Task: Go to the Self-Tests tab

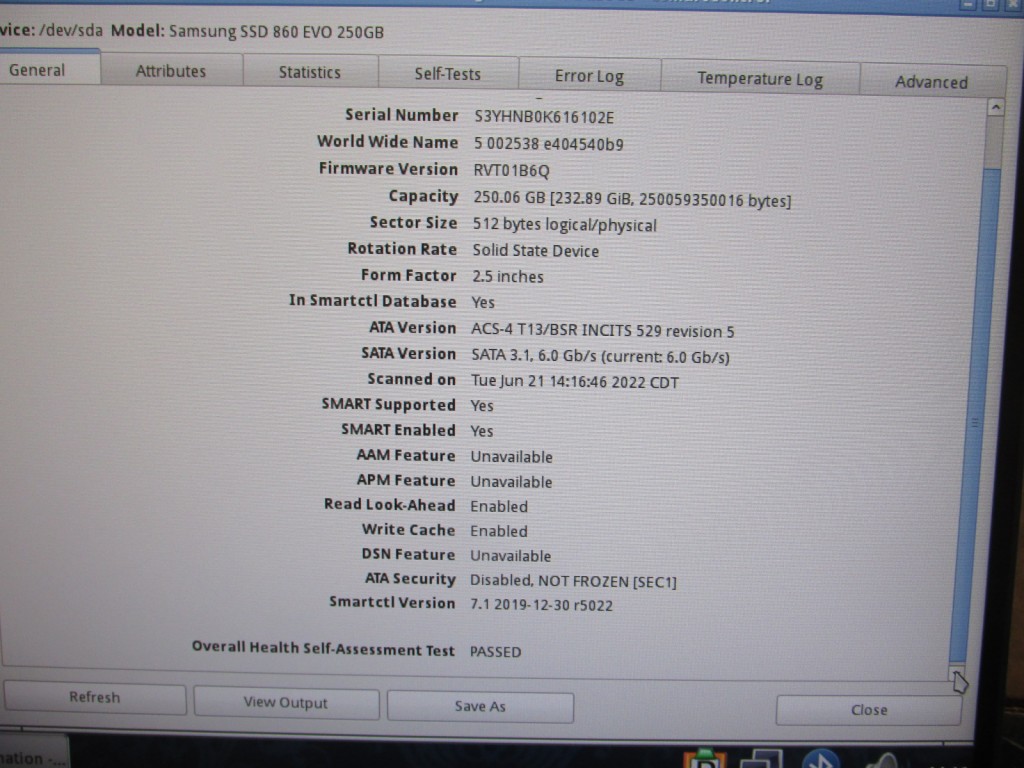Action: coord(447,74)
